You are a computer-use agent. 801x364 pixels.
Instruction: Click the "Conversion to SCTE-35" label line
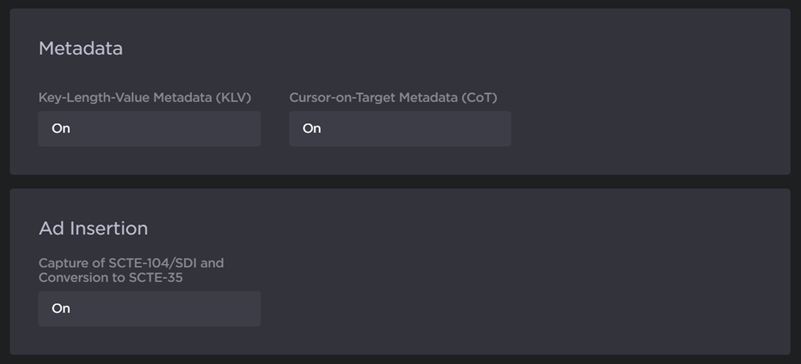[x=111, y=278]
